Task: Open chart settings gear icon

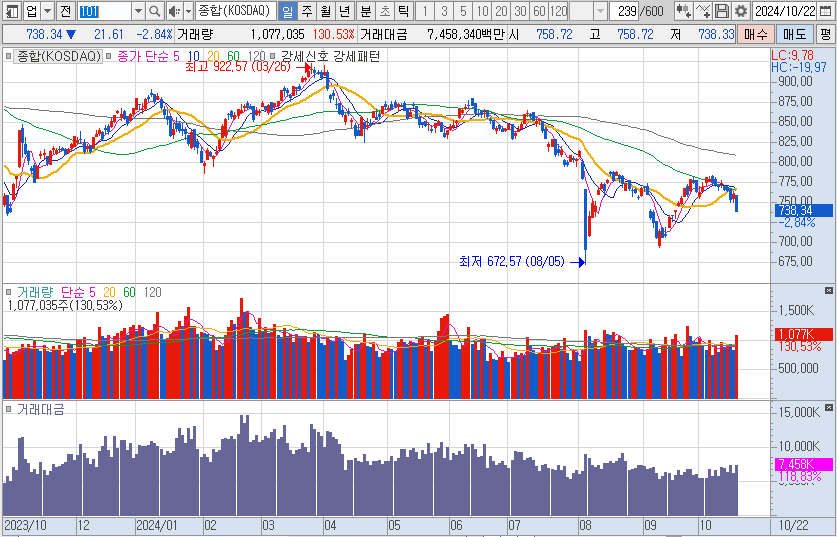Action: tap(740, 11)
